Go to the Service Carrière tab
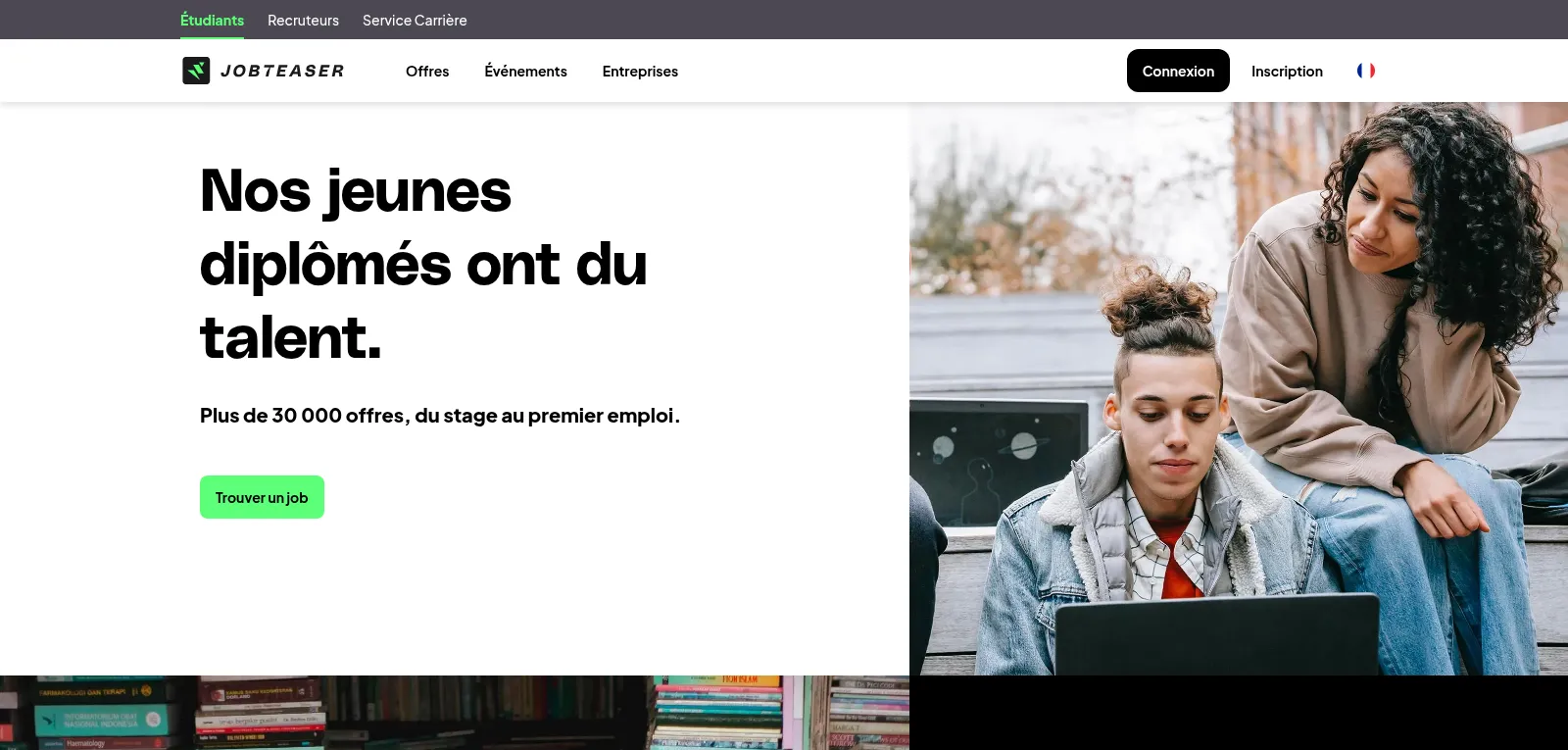 tap(415, 20)
